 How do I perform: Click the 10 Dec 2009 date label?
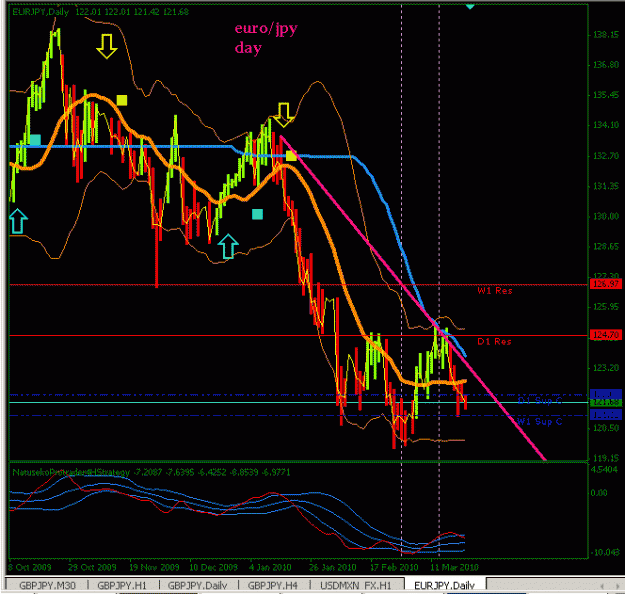(213, 567)
